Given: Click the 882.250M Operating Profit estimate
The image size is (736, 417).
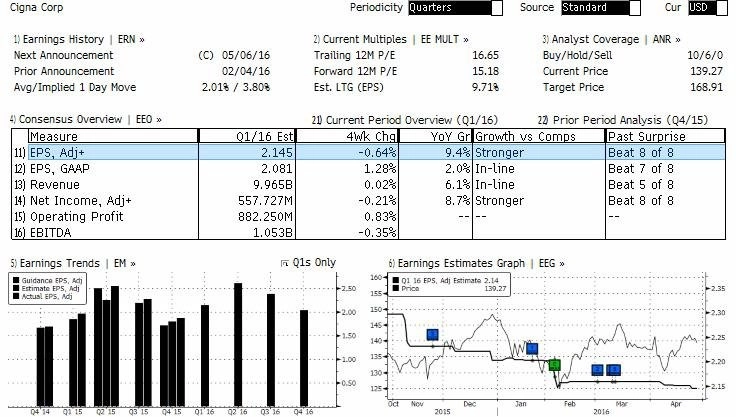Looking at the screenshot, I should pos(265,216).
